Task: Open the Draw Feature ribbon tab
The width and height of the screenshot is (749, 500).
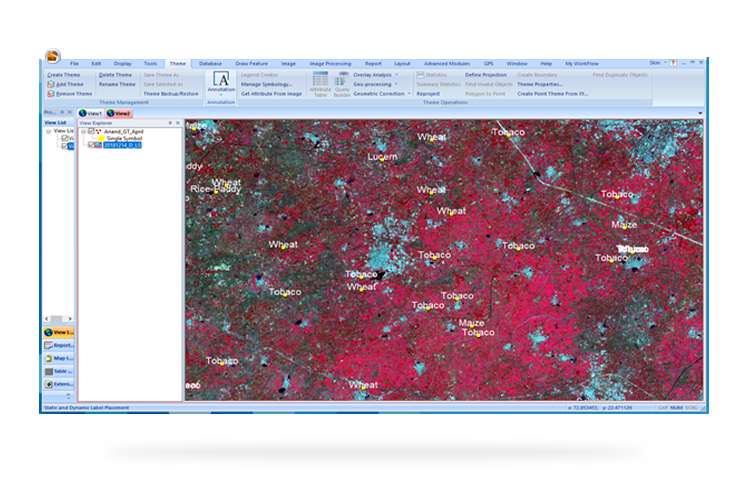Action: (251, 64)
